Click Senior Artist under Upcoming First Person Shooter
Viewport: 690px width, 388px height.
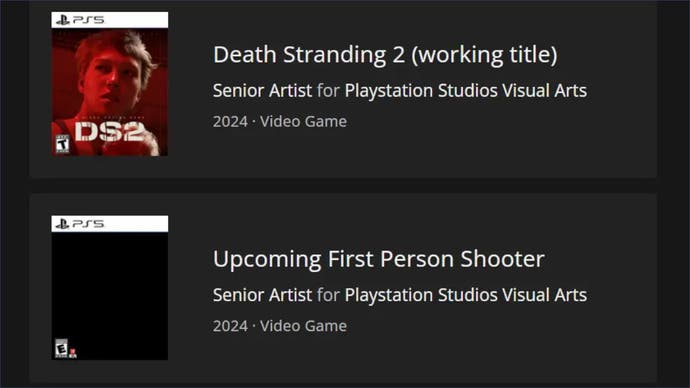[262, 295]
